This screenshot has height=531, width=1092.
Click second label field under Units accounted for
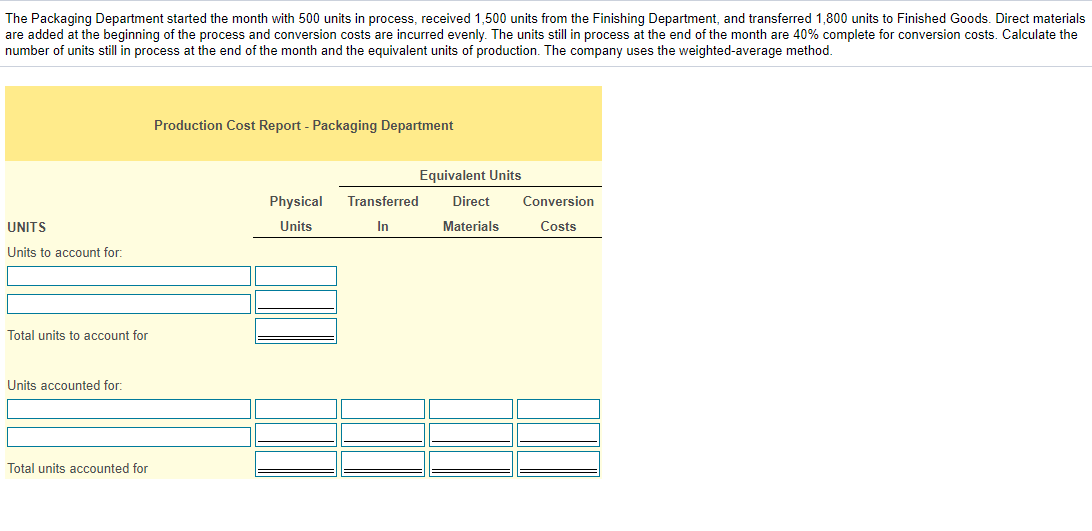pyautogui.click(x=129, y=437)
